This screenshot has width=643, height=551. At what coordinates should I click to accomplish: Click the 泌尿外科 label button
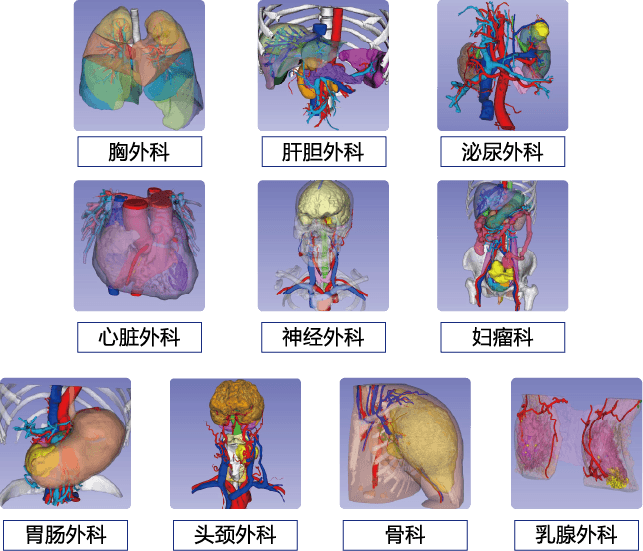coord(503,152)
